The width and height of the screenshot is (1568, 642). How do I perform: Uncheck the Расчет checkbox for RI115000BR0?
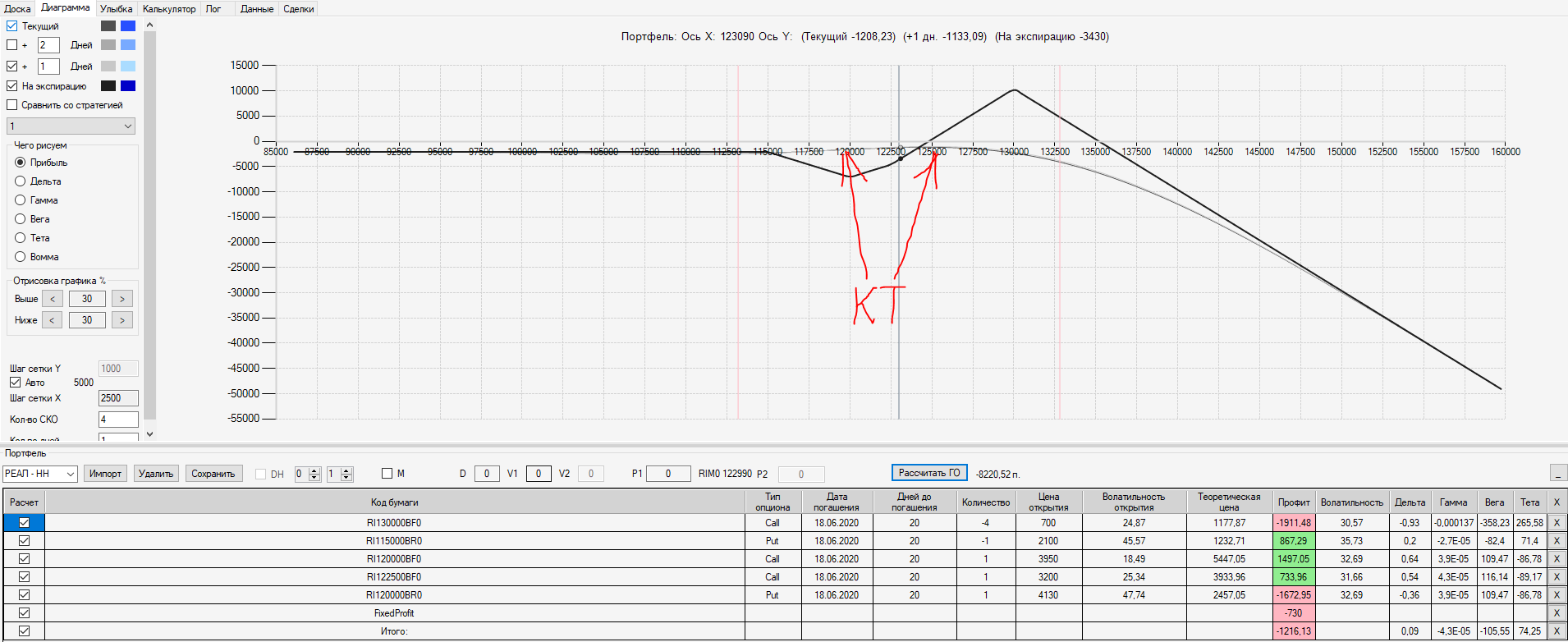pyautogui.click(x=24, y=541)
